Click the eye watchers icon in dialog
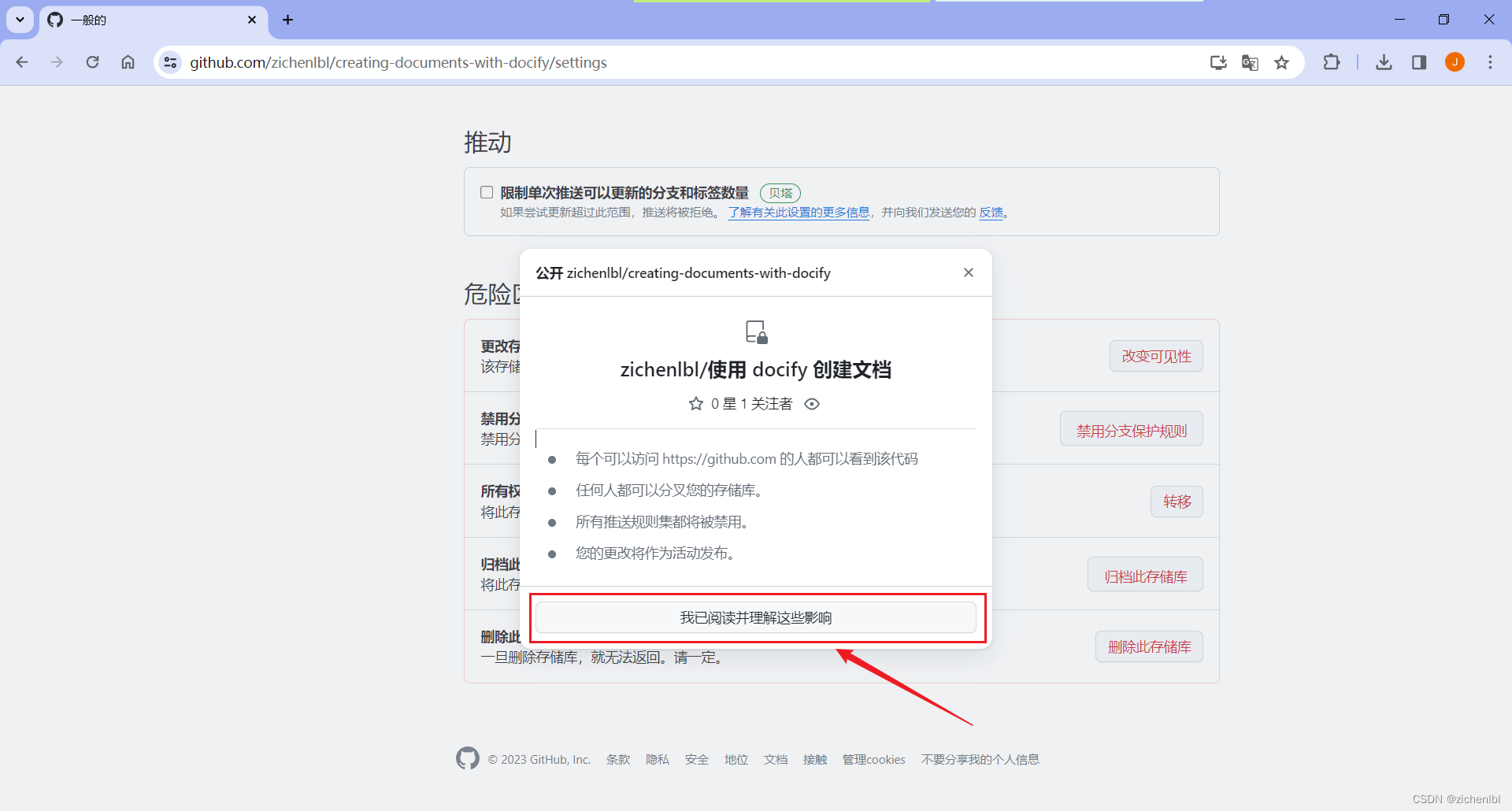The width and height of the screenshot is (1512, 811). (x=812, y=404)
